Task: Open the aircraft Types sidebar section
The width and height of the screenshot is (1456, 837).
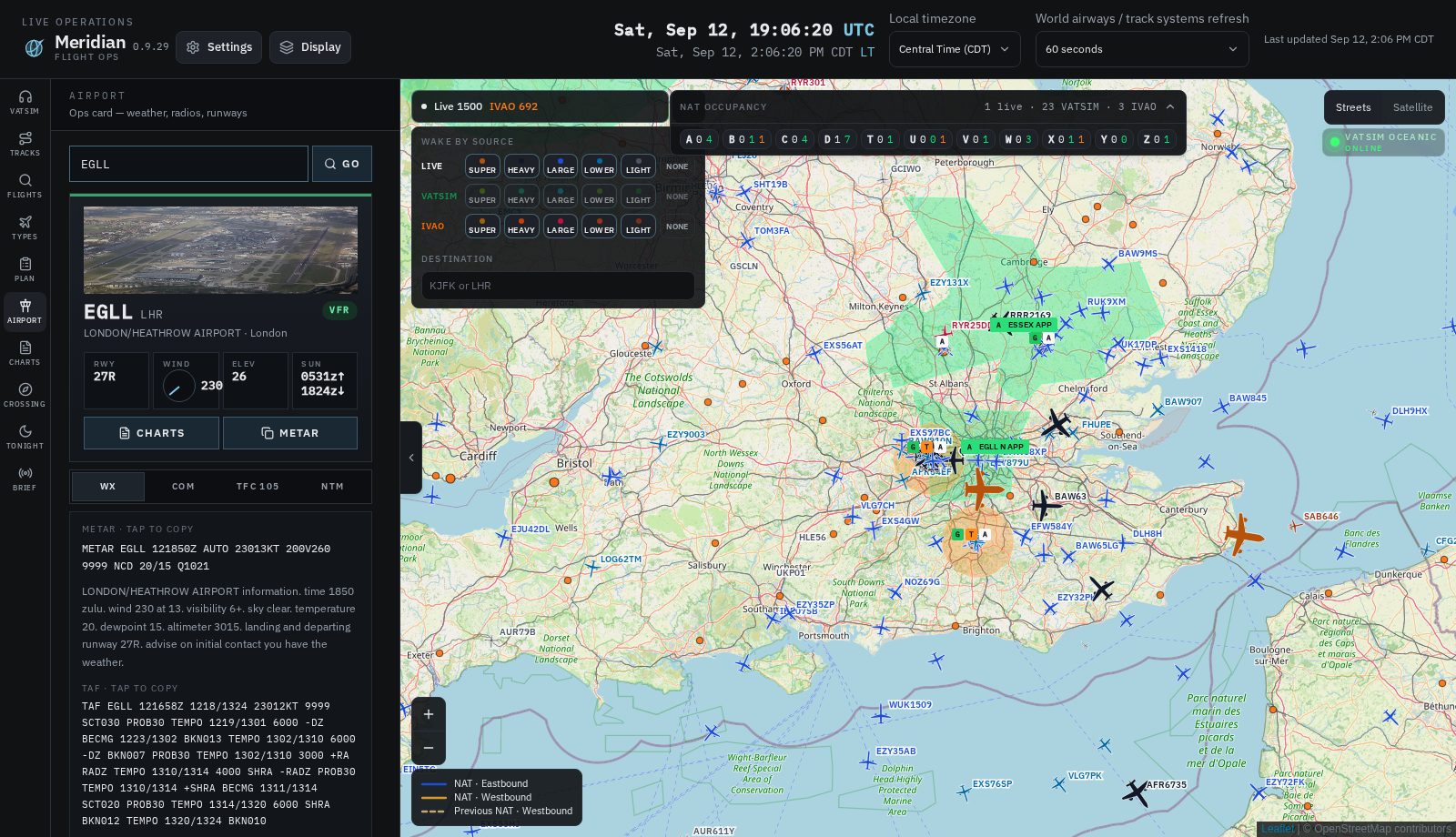Action: point(25,227)
